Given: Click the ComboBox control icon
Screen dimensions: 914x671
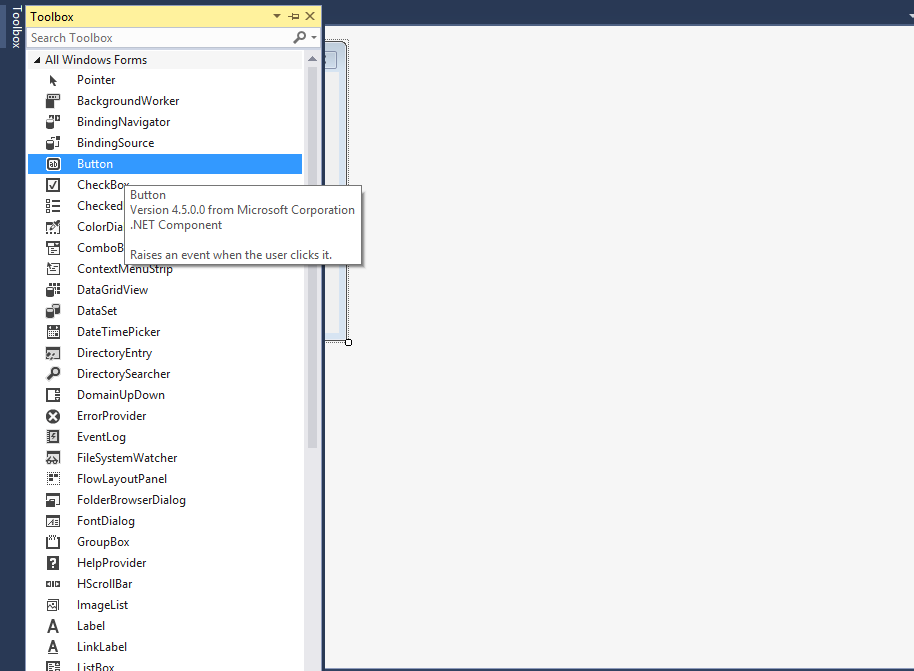Looking at the screenshot, I should (x=53, y=248).
